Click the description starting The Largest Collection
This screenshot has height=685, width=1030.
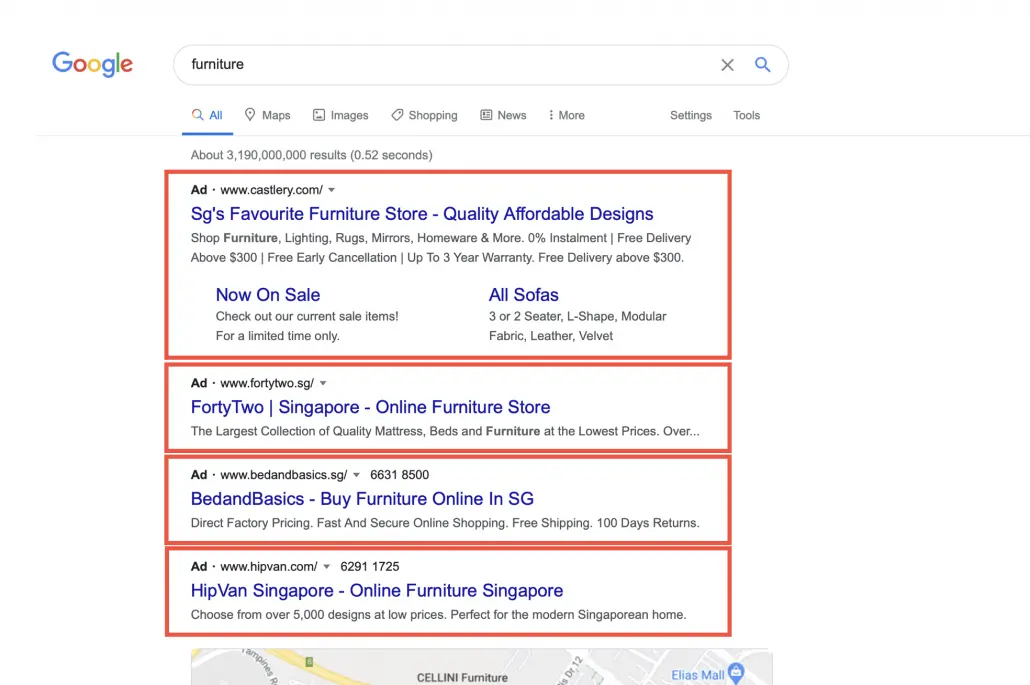tap(445, 431)
